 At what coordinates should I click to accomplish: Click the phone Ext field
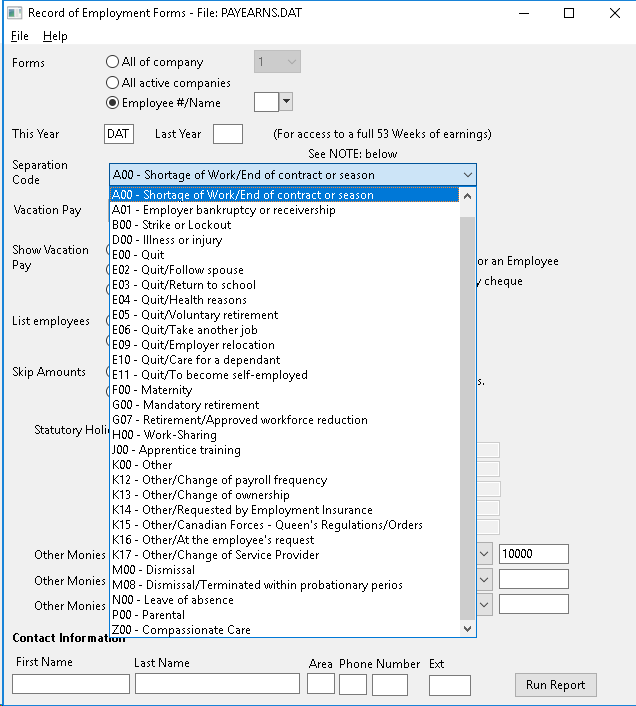pos(450,685)
